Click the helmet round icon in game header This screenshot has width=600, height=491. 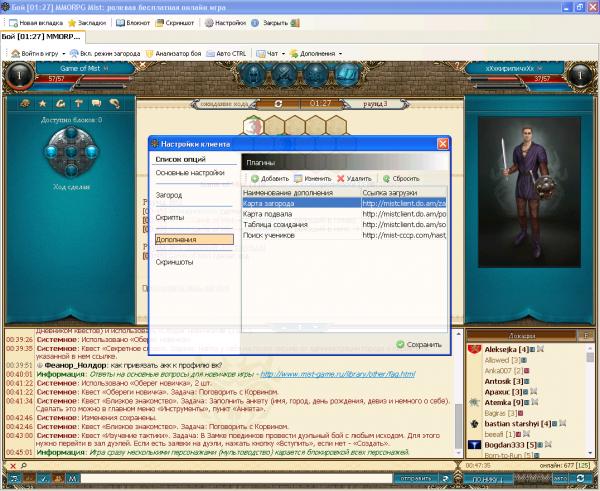coord(253,74)
